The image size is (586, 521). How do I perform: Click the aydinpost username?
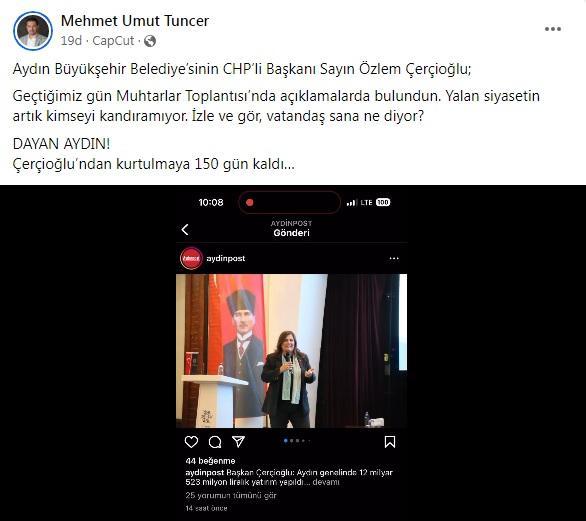point(225,258)
